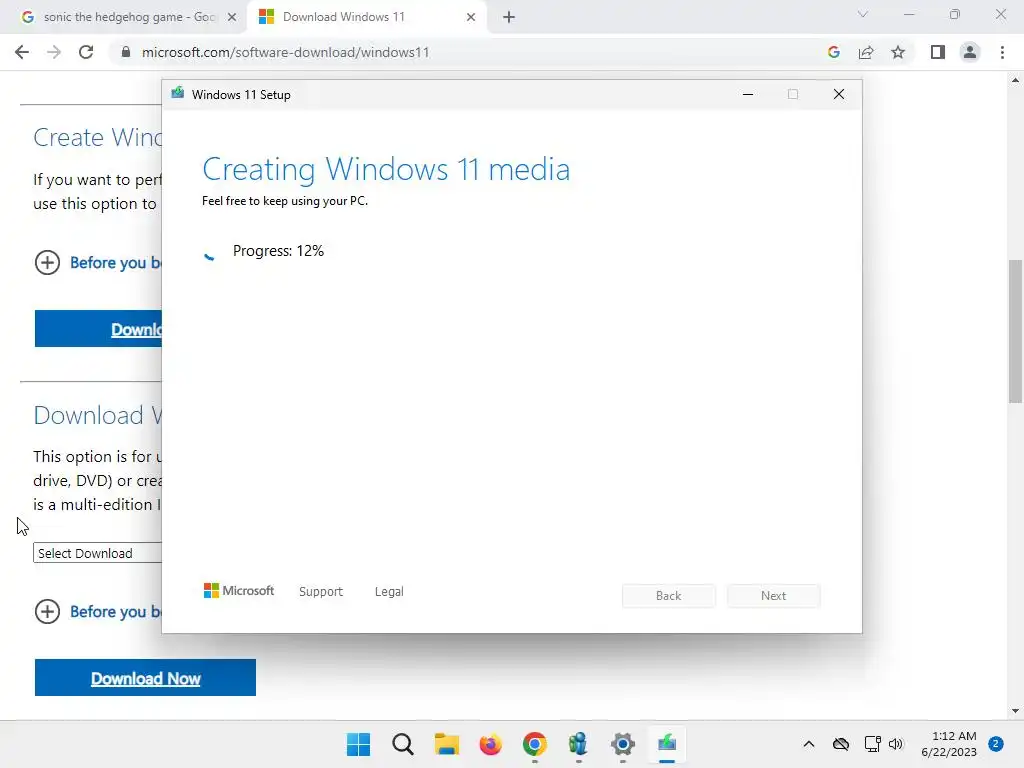
Task: Open the Legal link in Setup
Action: (x=389, y=592)
